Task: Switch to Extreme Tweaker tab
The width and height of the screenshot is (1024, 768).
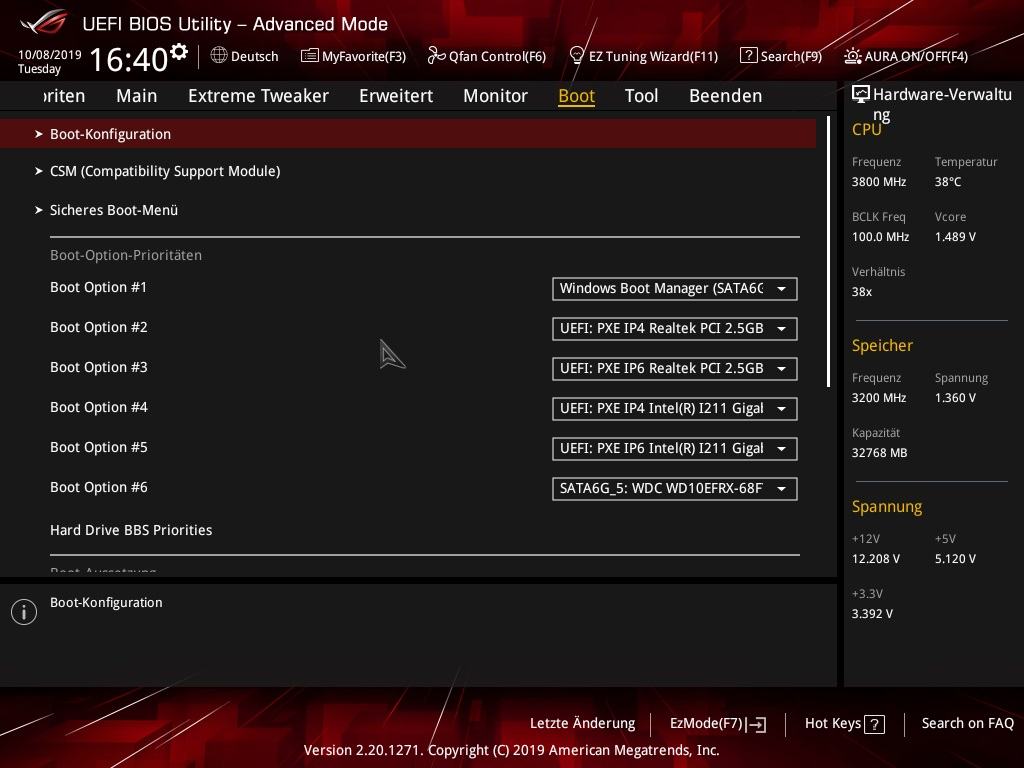Action: pos(258,96)
